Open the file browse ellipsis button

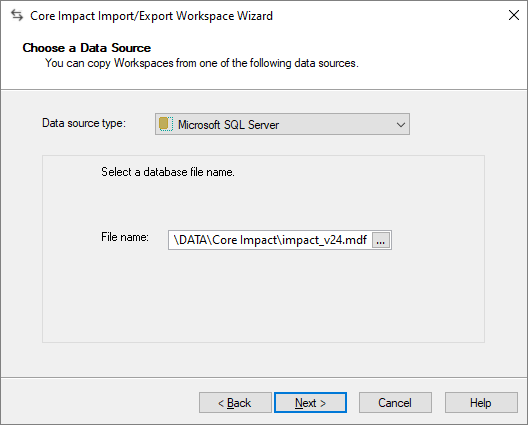click(x=381, y=240)
